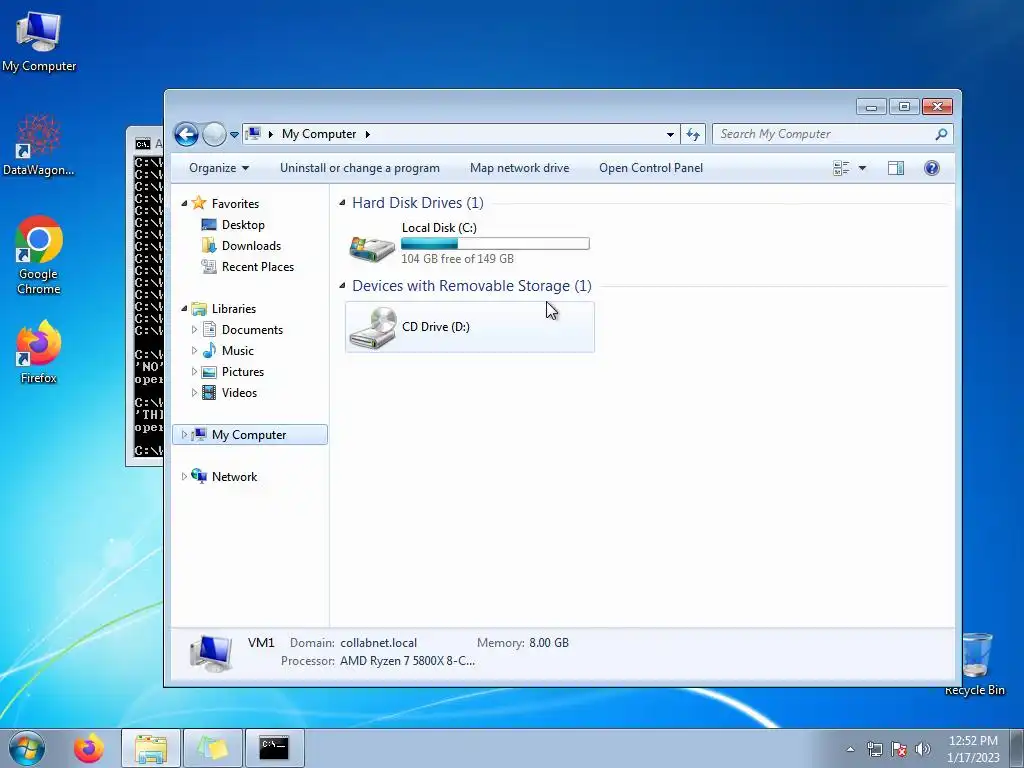Toggle the preview pane button
Image resolution: width=1024 pixels, height=768 pixels.
[896, 168]
